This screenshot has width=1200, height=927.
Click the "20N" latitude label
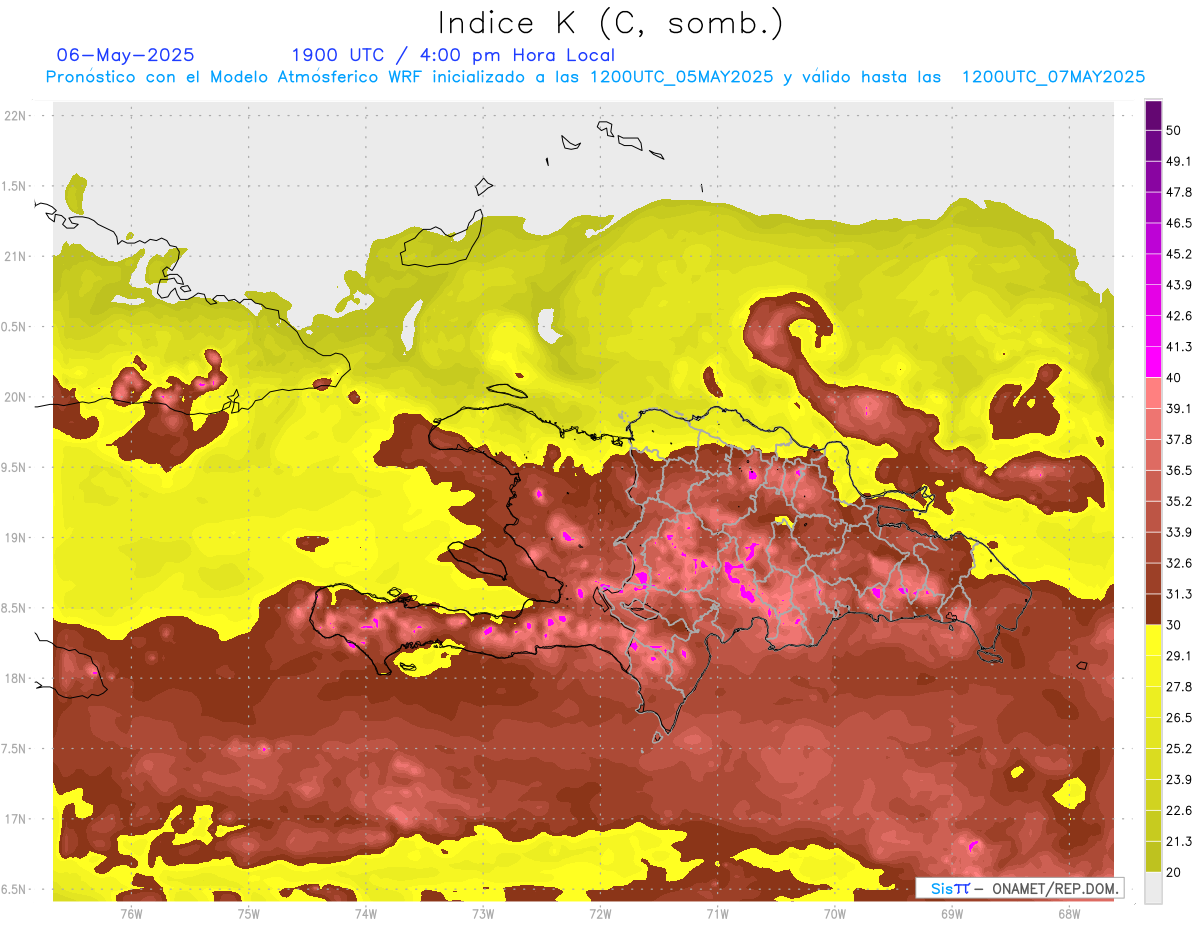click(x=16, y=397)
